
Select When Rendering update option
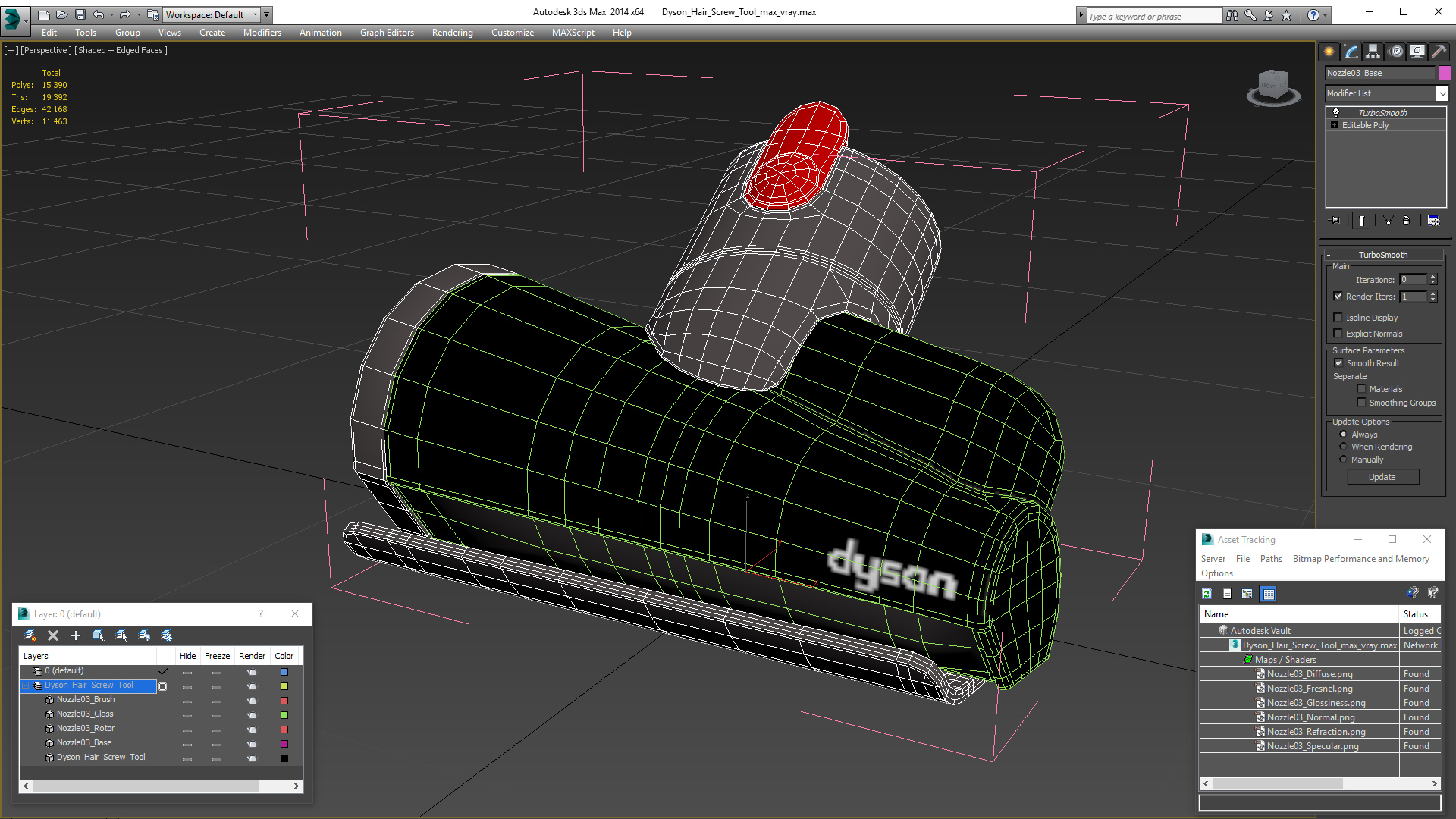tap(1343, 447)
